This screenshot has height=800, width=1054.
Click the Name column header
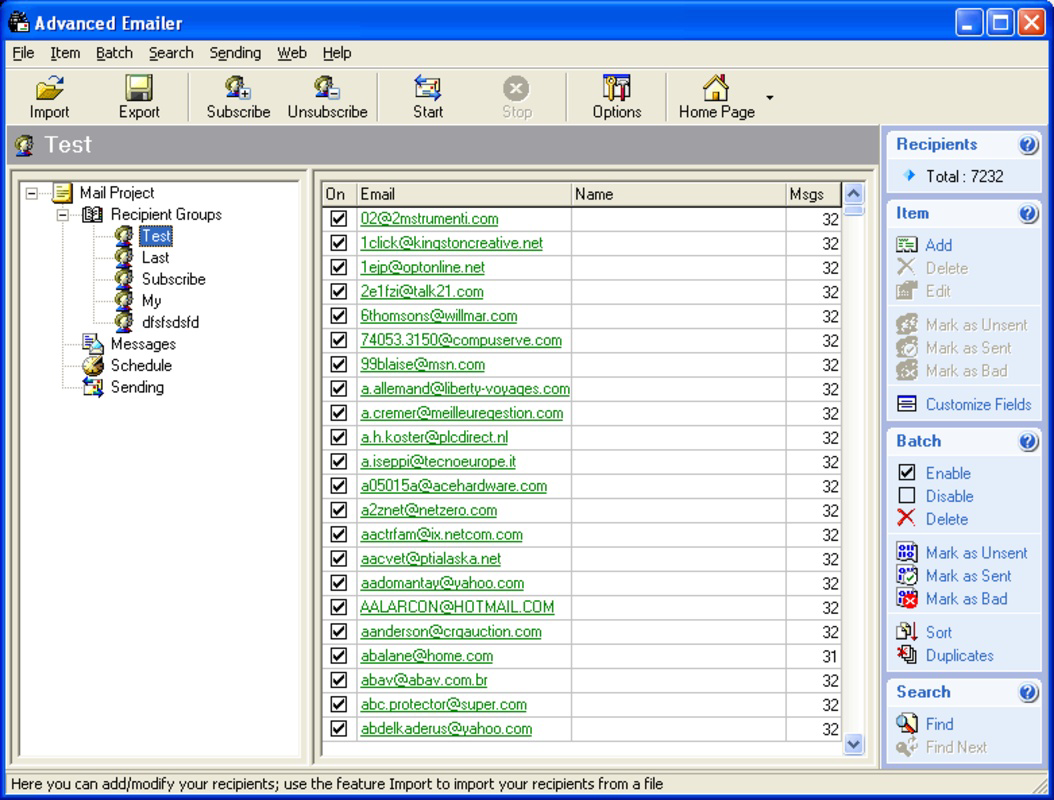[678, 194]
